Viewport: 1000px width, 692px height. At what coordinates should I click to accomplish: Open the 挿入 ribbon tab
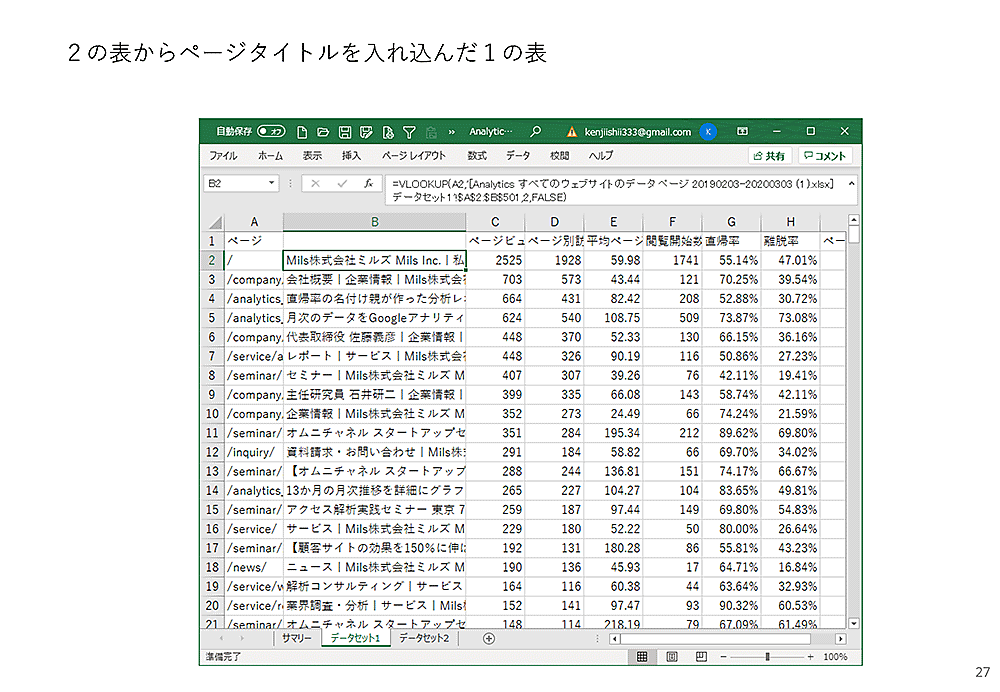tap(351, 156)
